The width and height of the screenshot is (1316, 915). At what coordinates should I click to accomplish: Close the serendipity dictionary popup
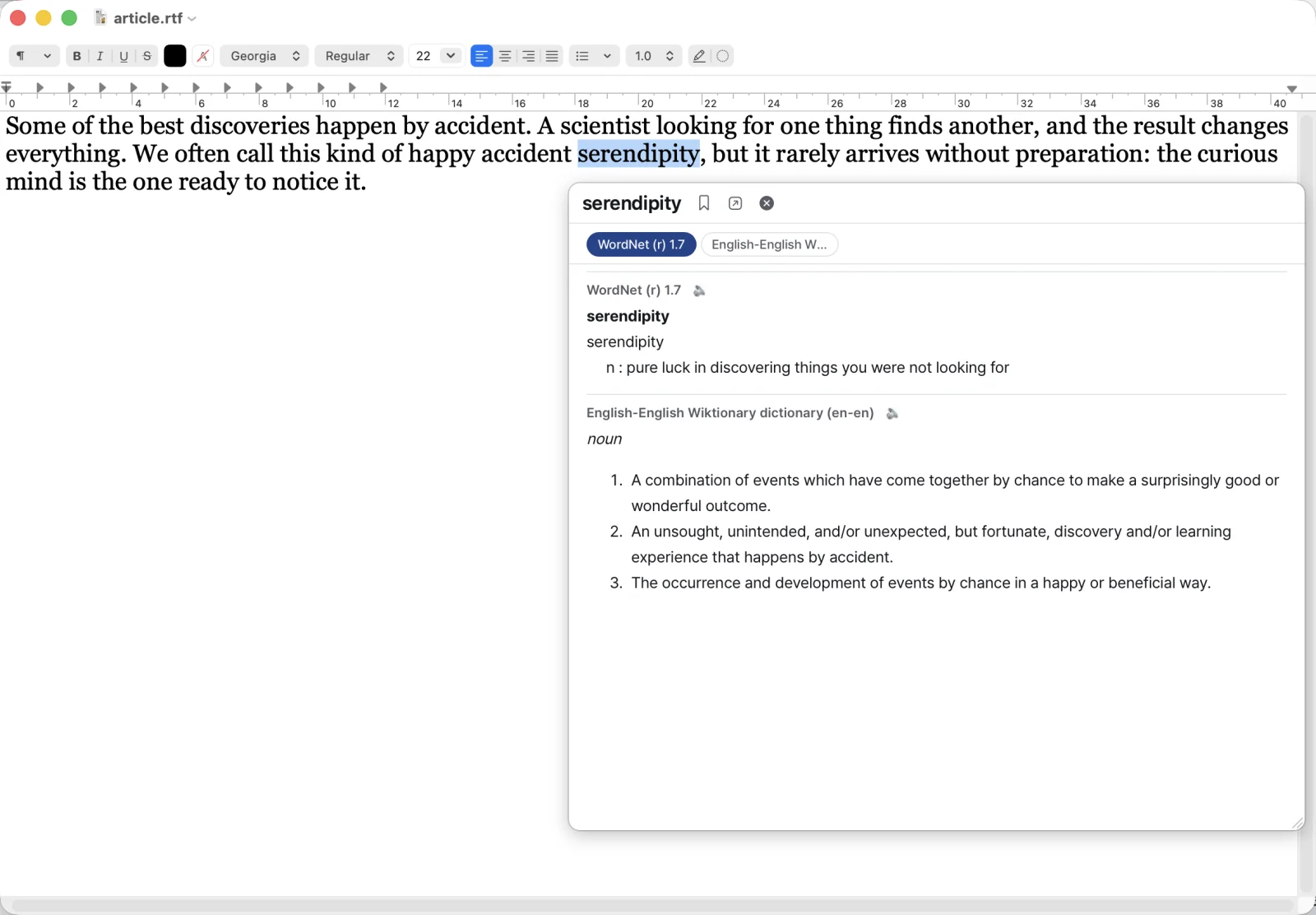coord(767,203)
